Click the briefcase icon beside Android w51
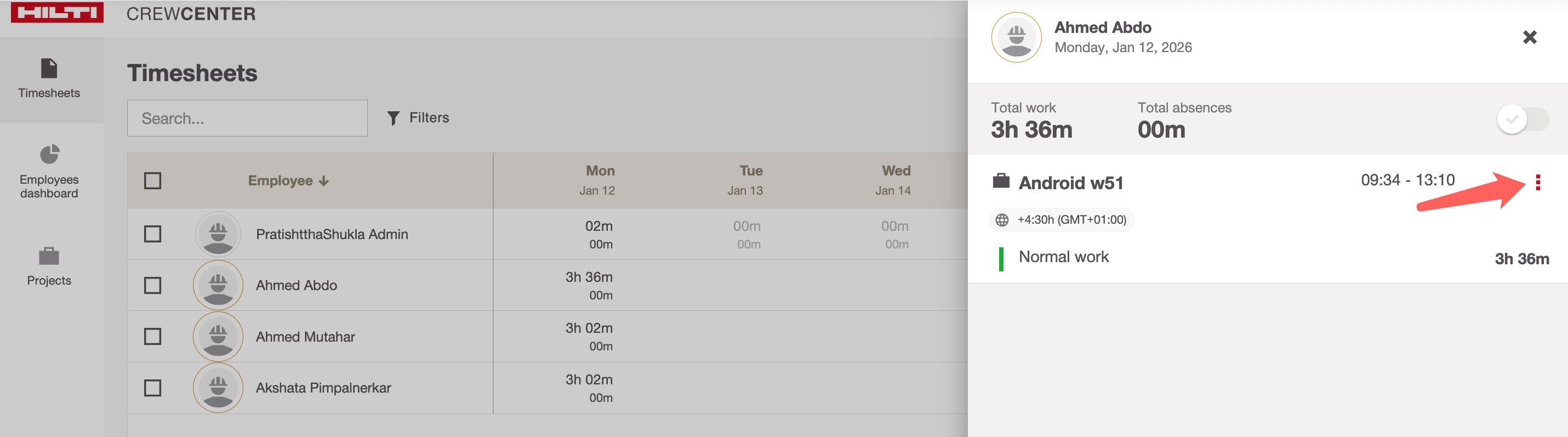 (1001, 181)
